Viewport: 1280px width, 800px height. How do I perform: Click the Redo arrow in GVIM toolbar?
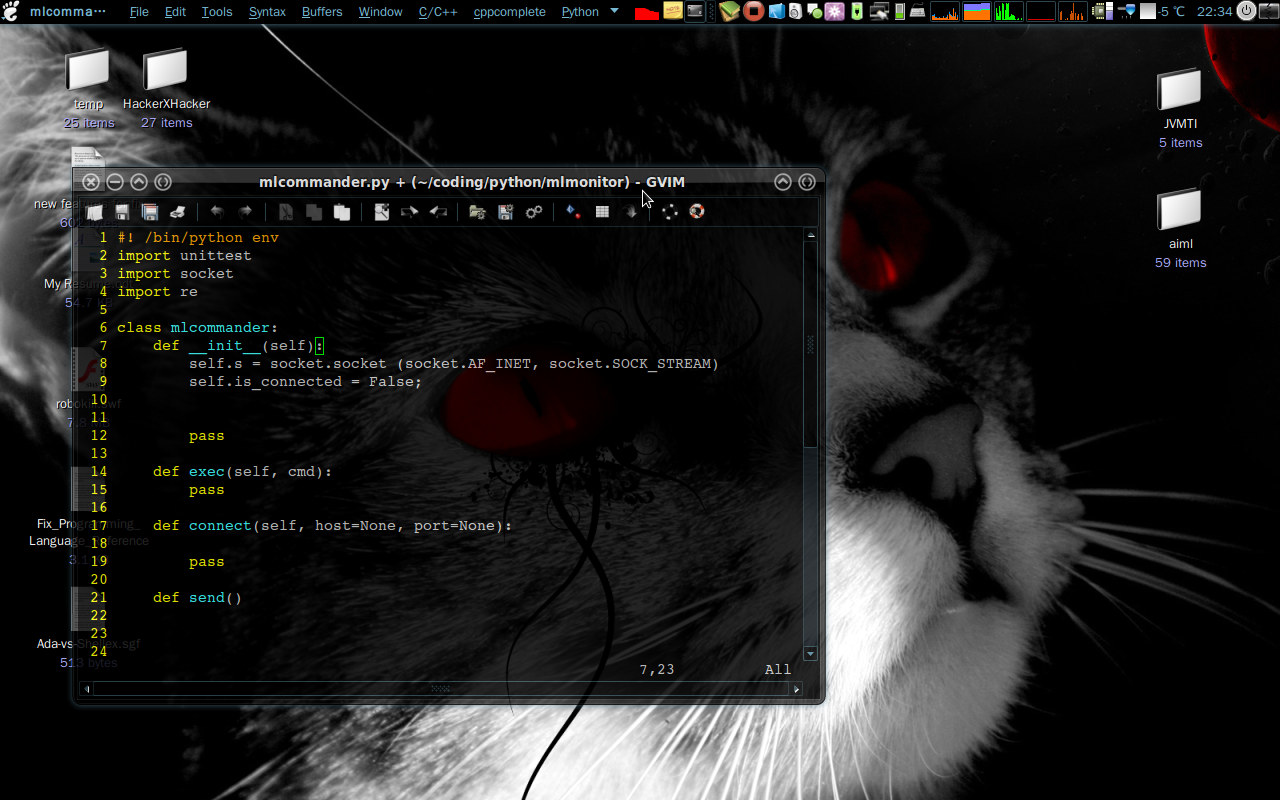pyautogui.click(x=245, y=212)
